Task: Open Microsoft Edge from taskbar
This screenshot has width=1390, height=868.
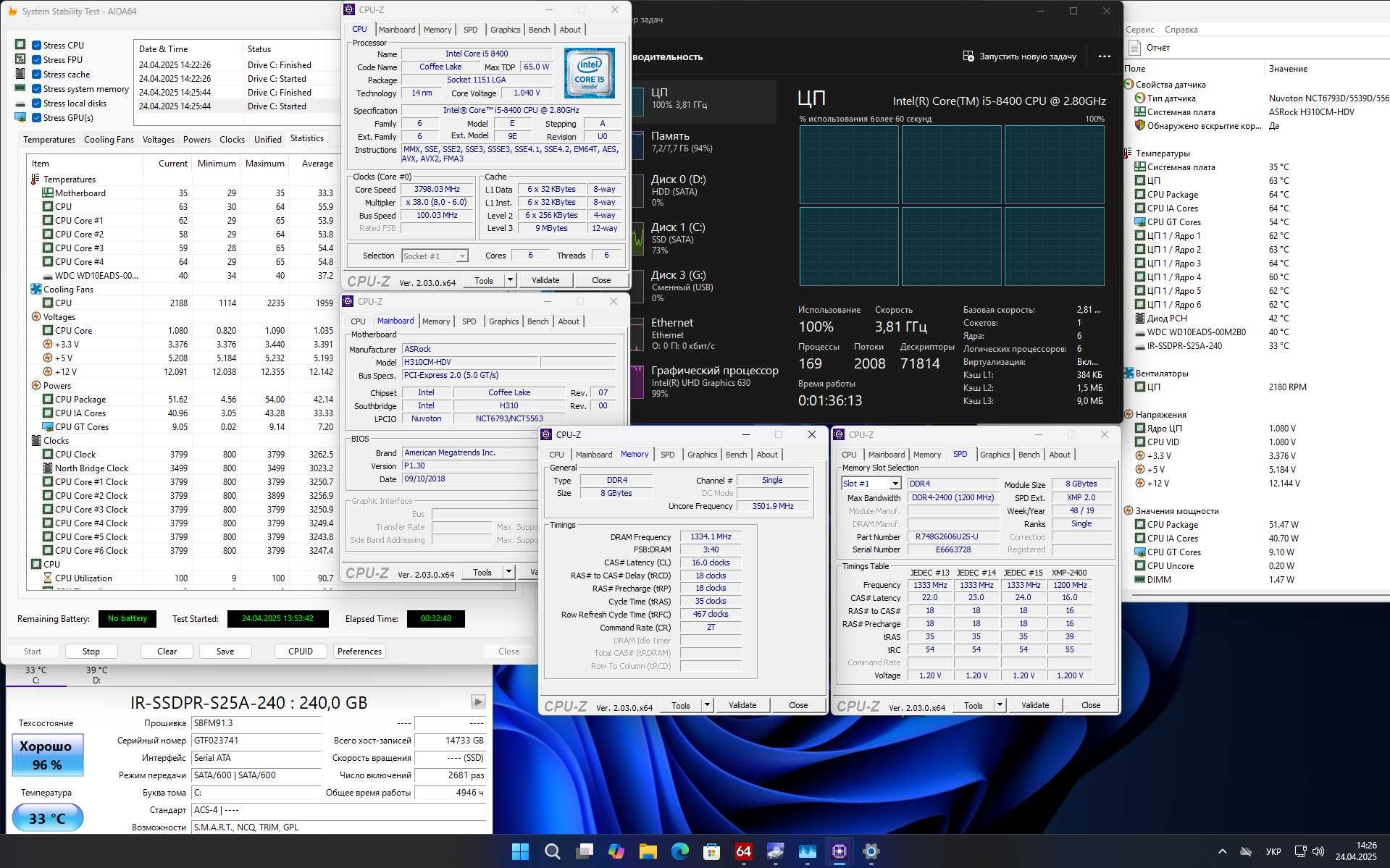Action: pyautogui.click(x=679, y=851)
